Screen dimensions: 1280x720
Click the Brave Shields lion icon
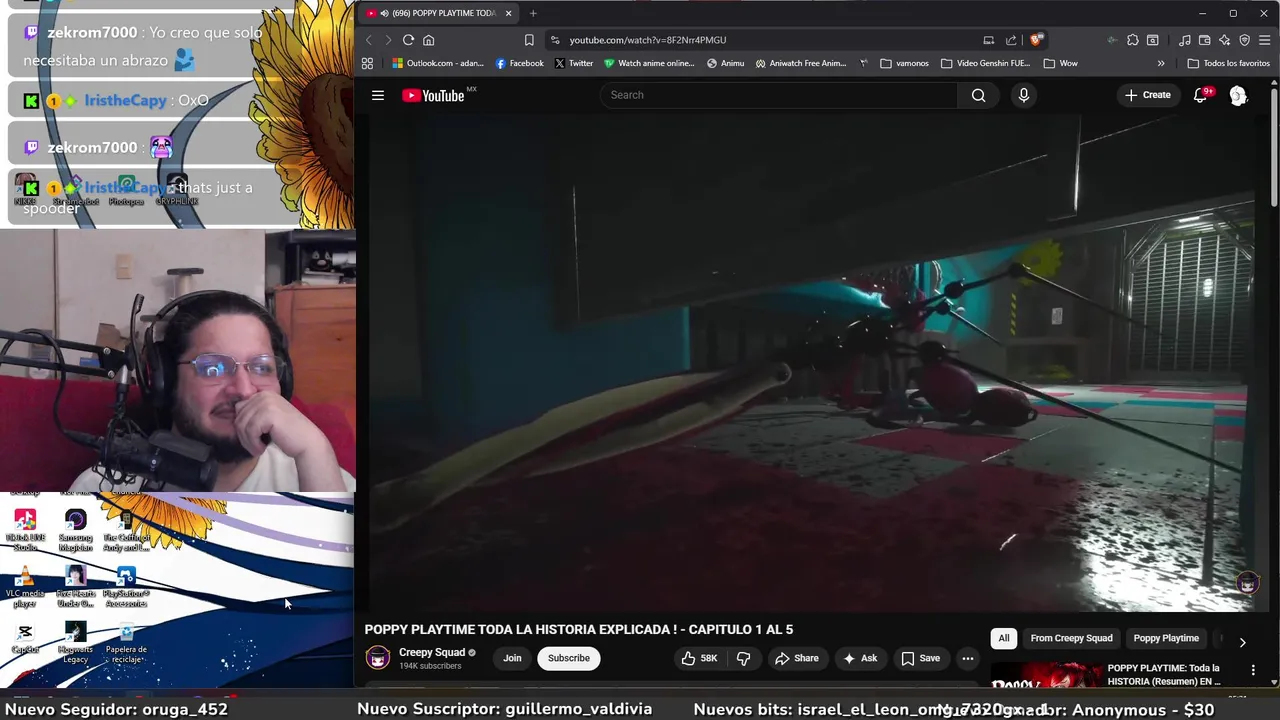click(1036, 40)
